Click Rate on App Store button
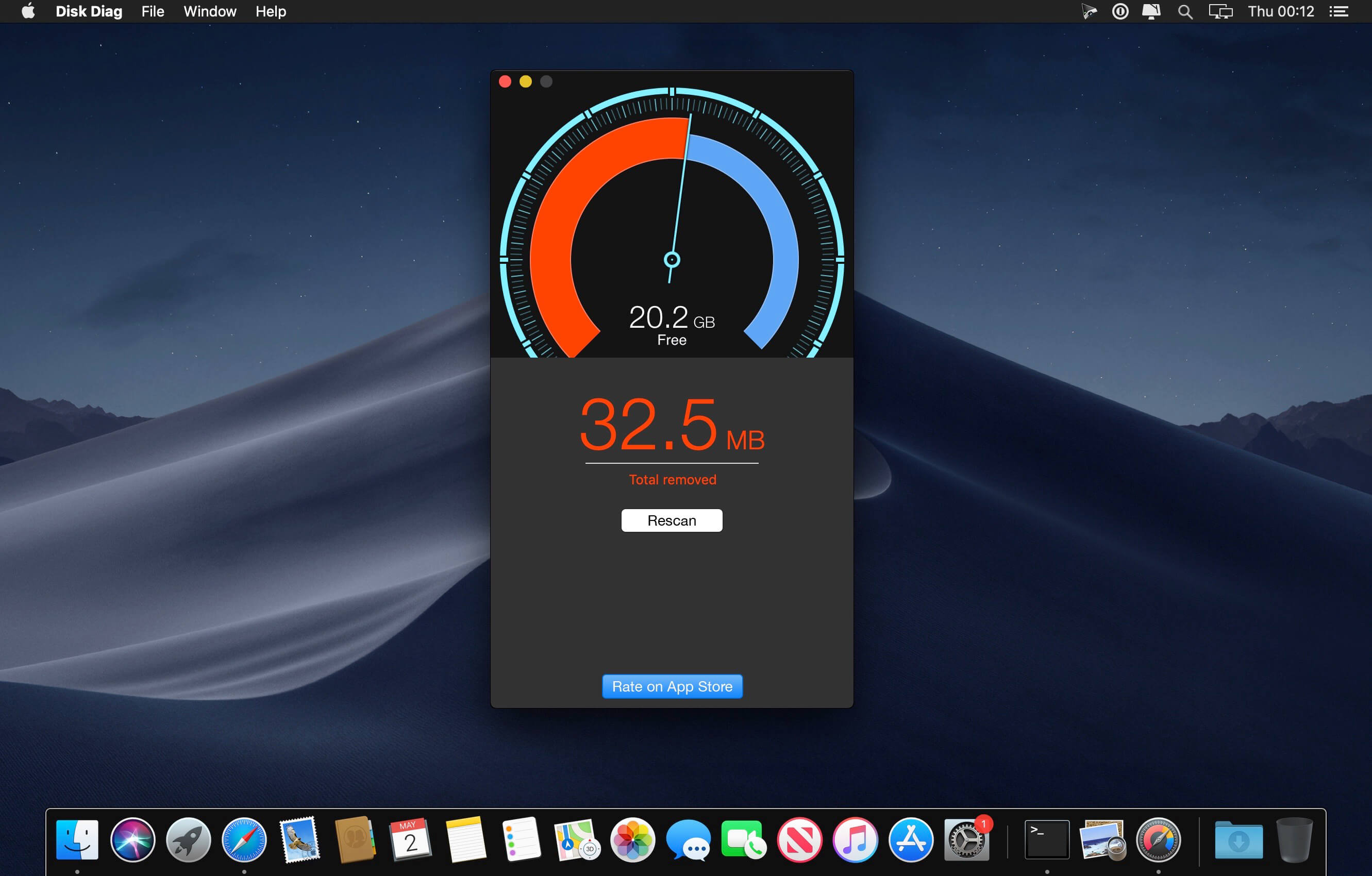 click(672, 686)
